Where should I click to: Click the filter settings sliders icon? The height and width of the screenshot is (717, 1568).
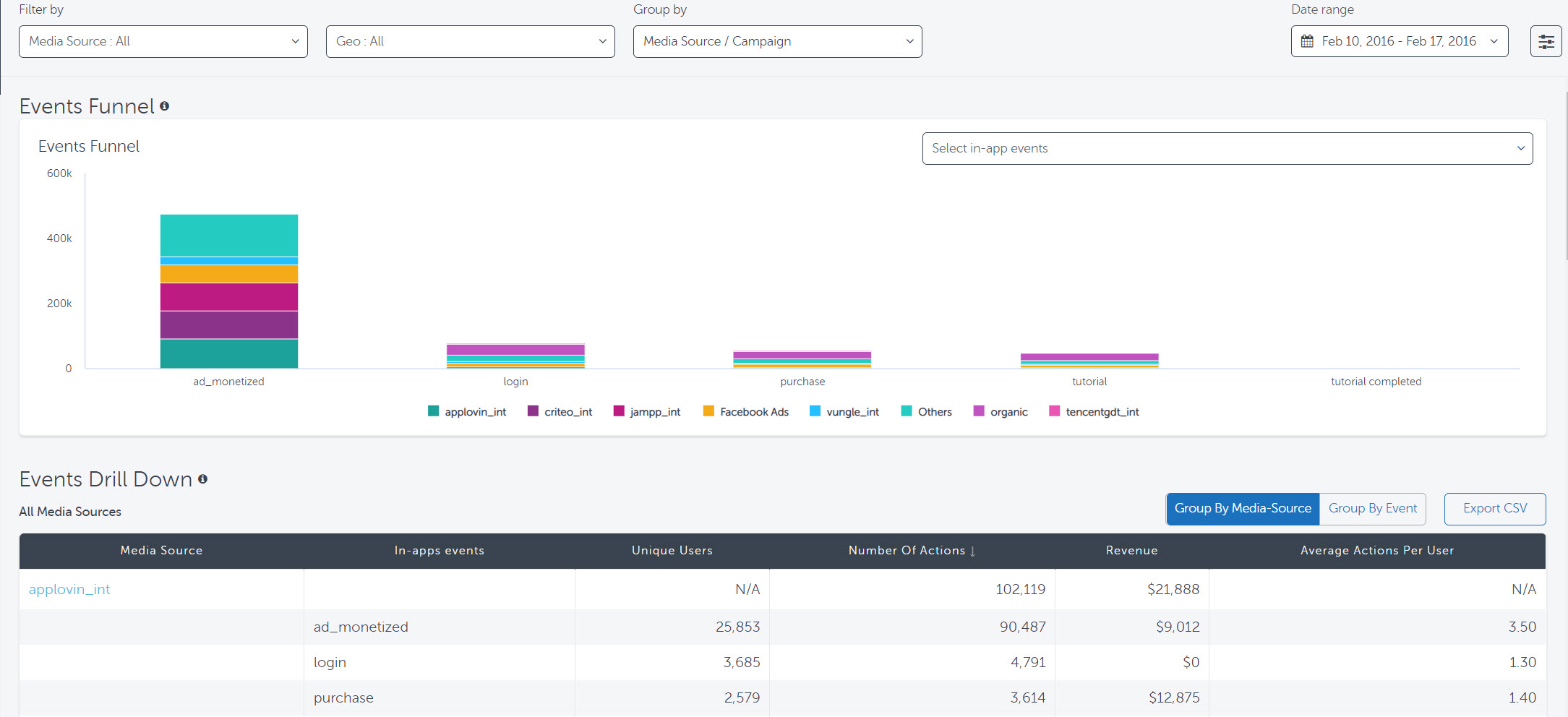click(x=1546, y=42)
